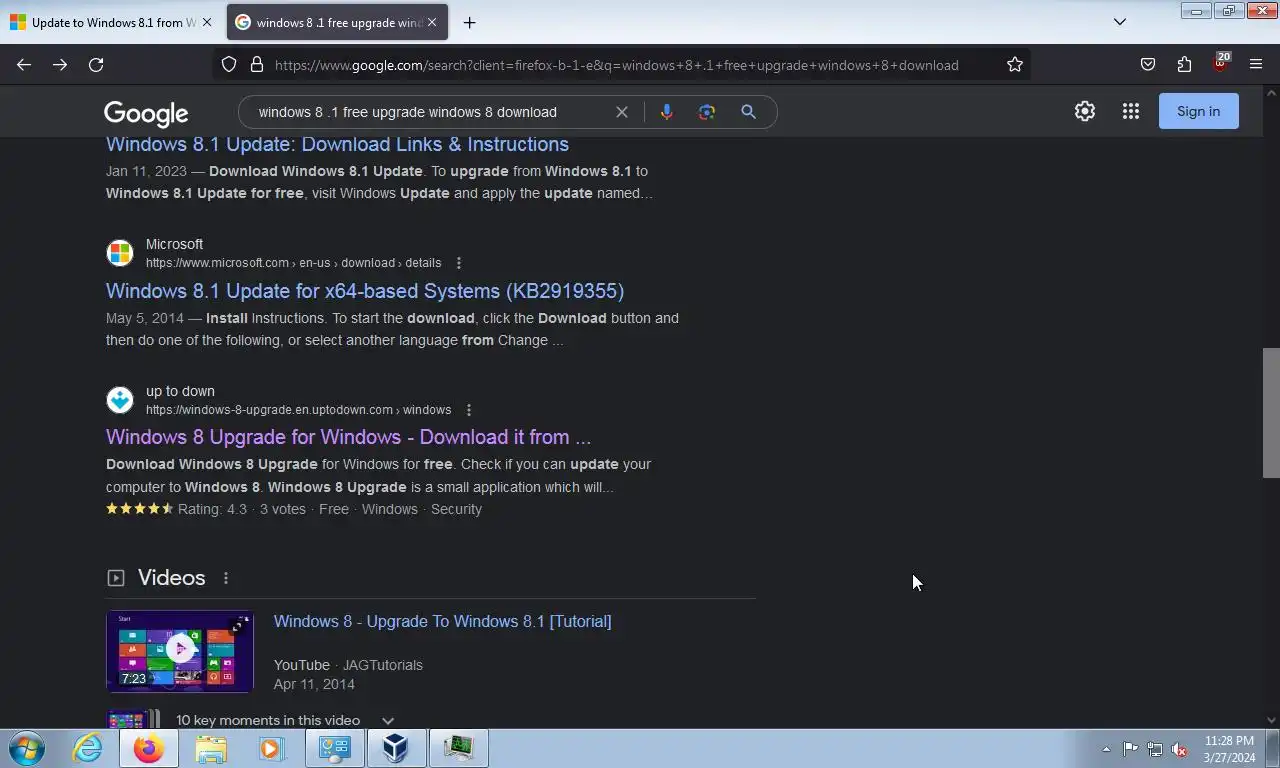Bookmark this page with star icon
Image resolution: width=1280 pixels, height=768 pixels.
(x=1015, y=65)
